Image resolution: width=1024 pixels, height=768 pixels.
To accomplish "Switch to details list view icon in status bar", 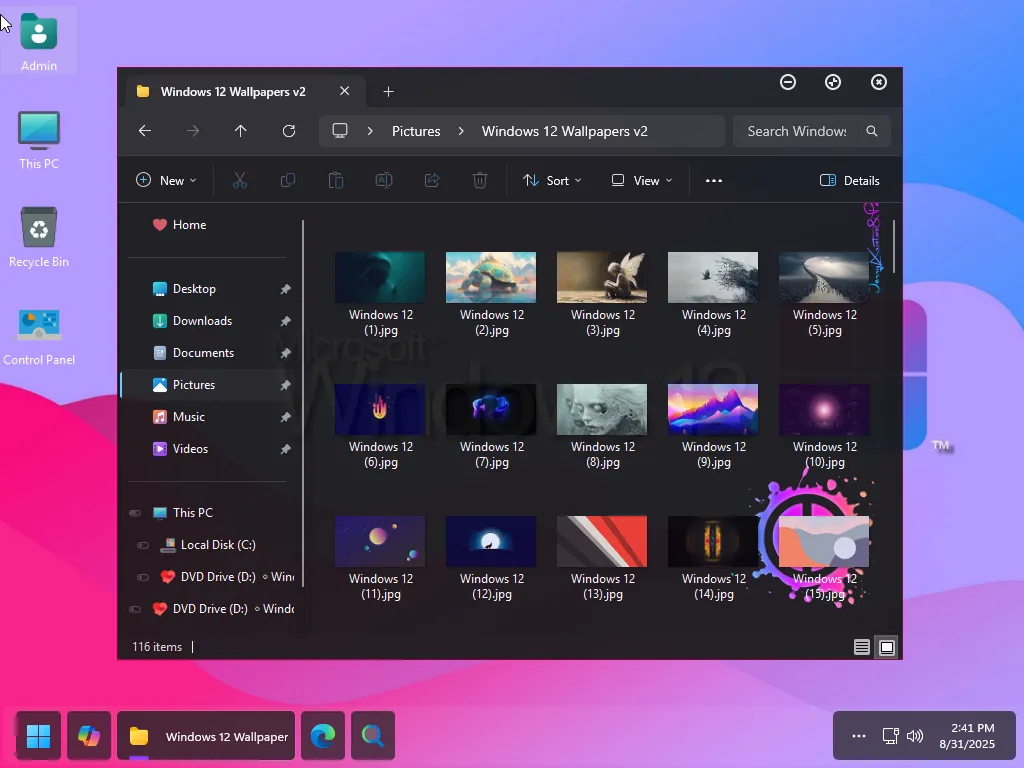I will pos(861,647).
